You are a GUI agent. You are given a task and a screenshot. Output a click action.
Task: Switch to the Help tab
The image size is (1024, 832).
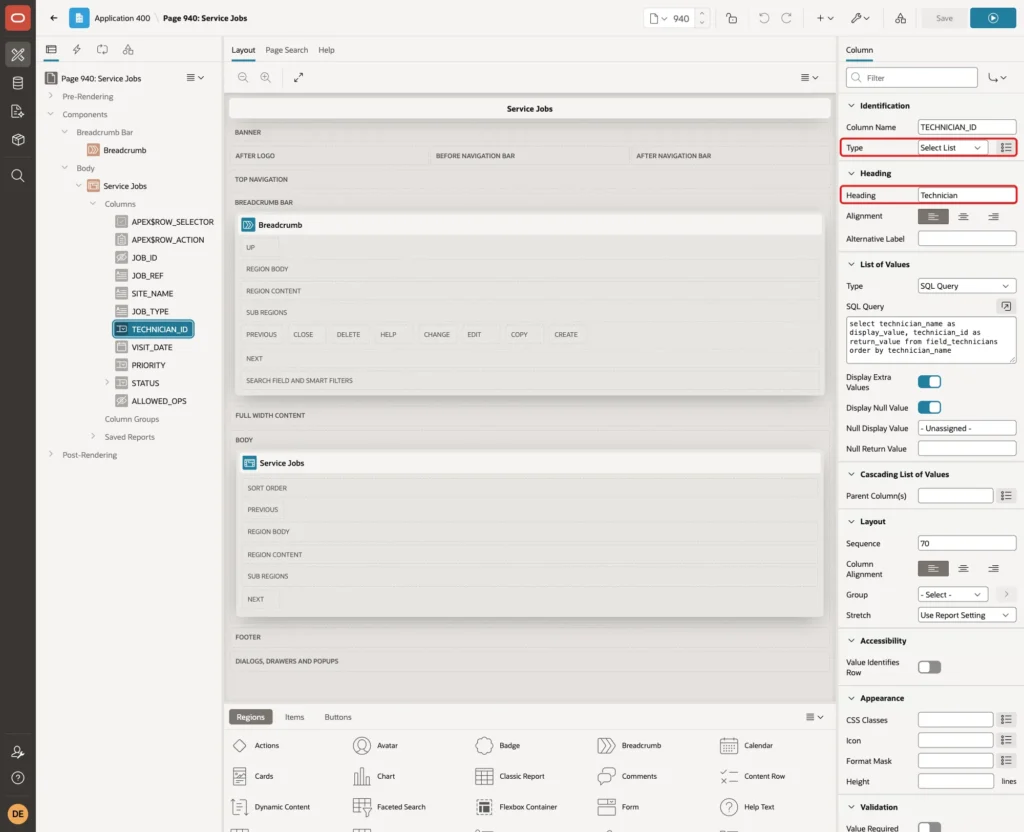pos(326,50)
